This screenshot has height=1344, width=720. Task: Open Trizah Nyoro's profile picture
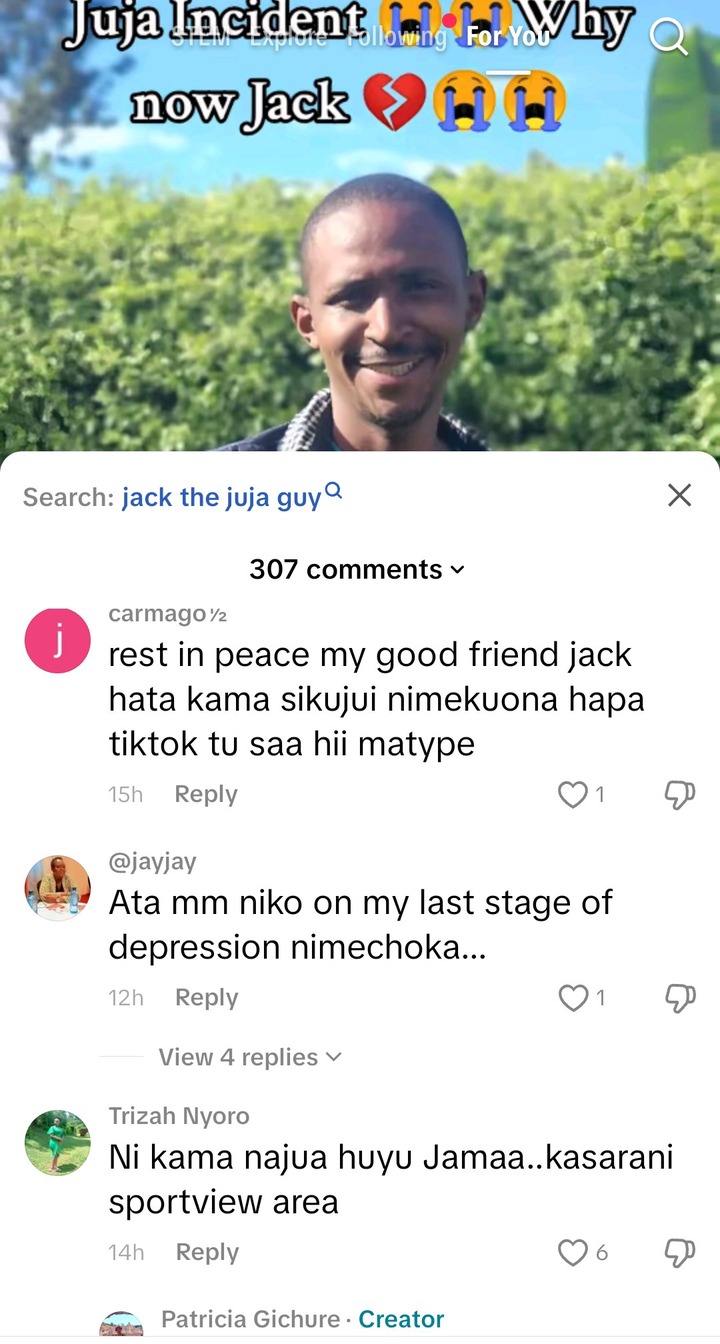58,1142
